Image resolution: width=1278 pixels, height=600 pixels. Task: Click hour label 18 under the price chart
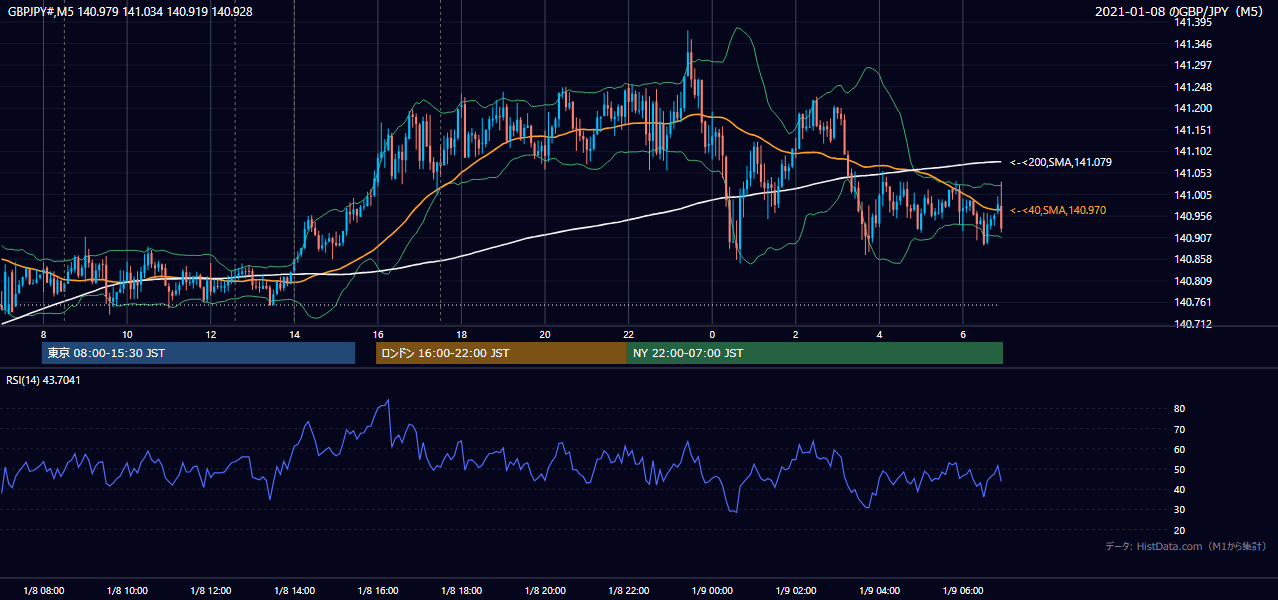(461, 334)
